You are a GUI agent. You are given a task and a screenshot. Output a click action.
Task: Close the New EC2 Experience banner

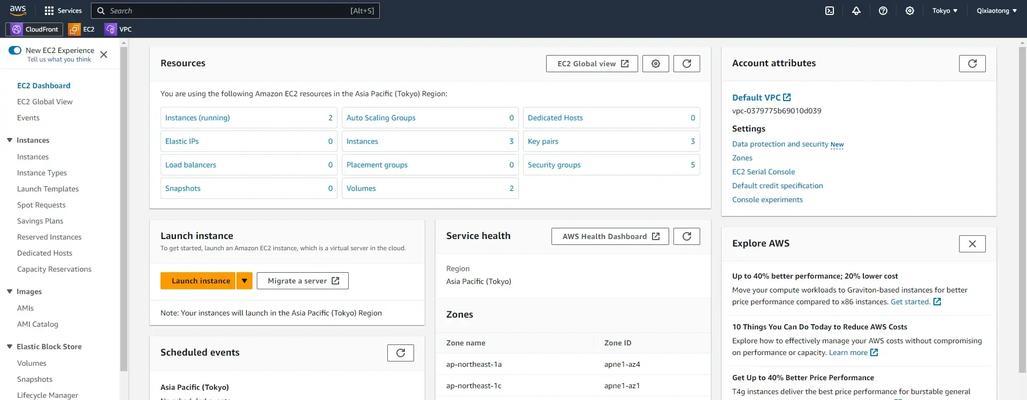coord(103,54)
